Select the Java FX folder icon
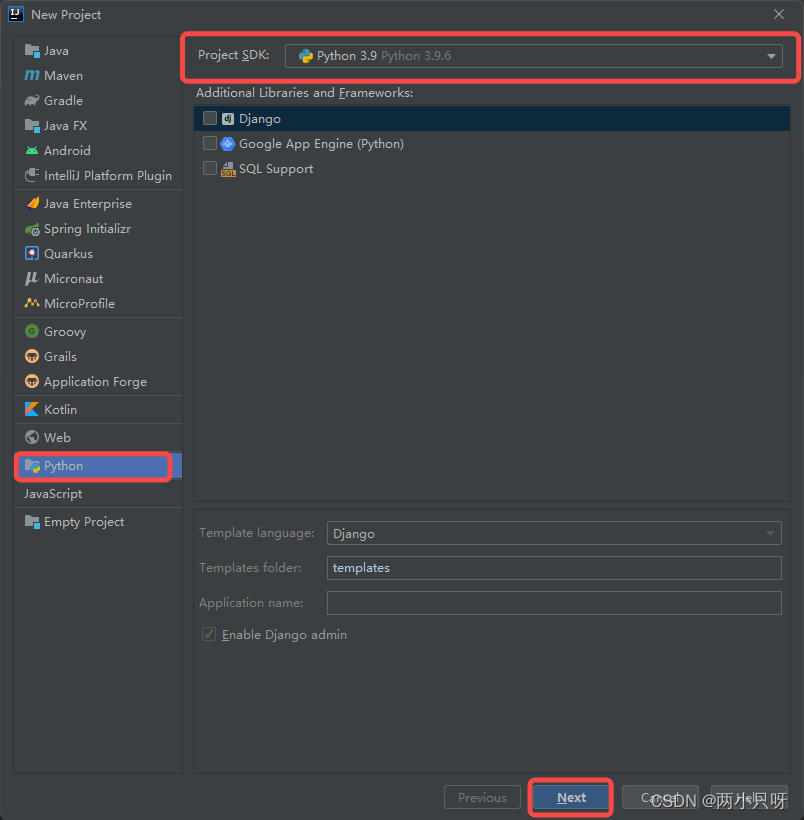 [x=32, y=126]
